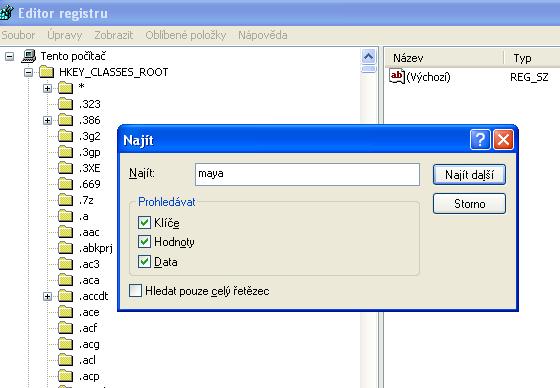The height and width of the screenshot is (388, 560).
Task: Click the .acp key folder icon
Action: click(65, 376)
